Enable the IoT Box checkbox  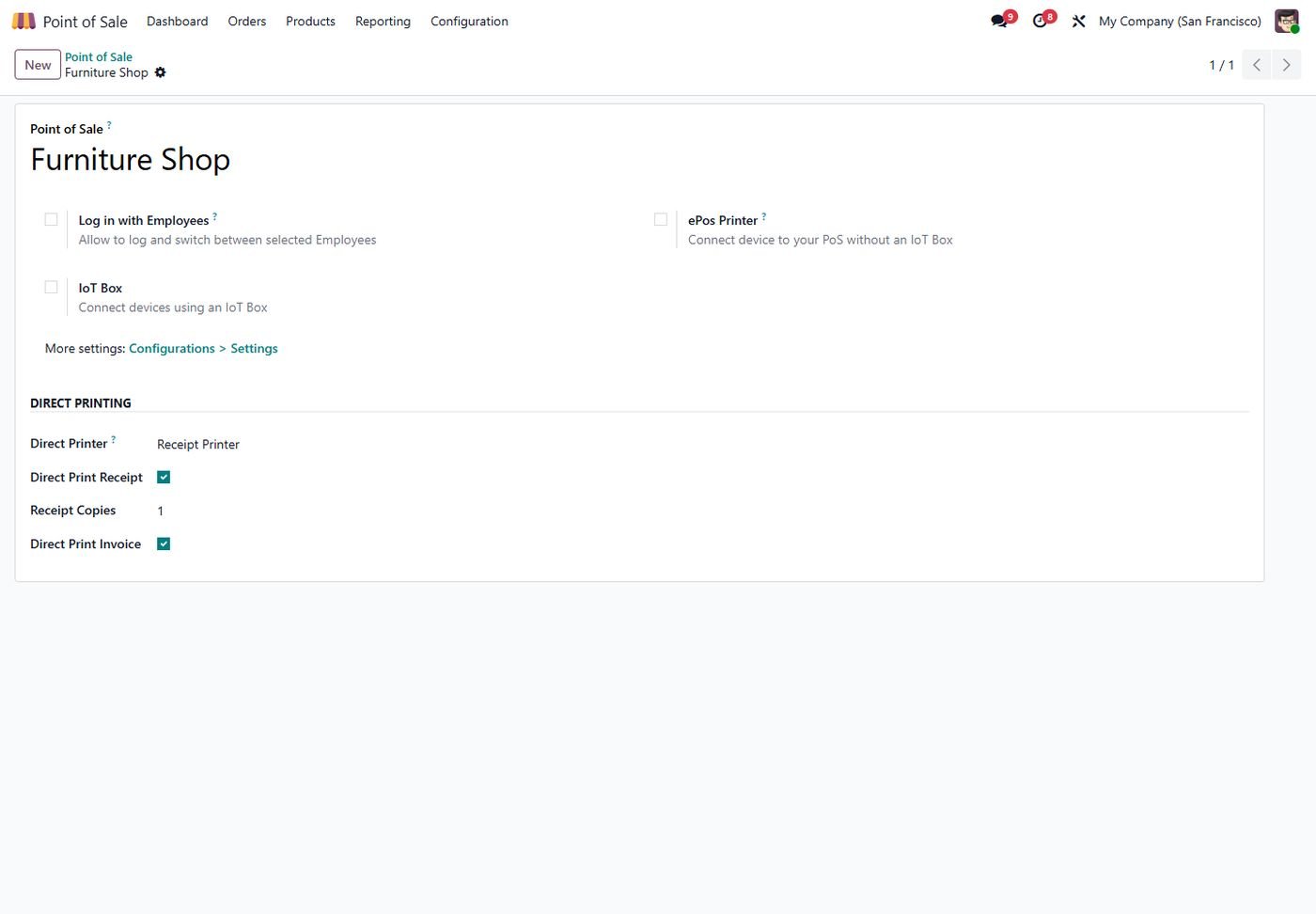point(51,288)
